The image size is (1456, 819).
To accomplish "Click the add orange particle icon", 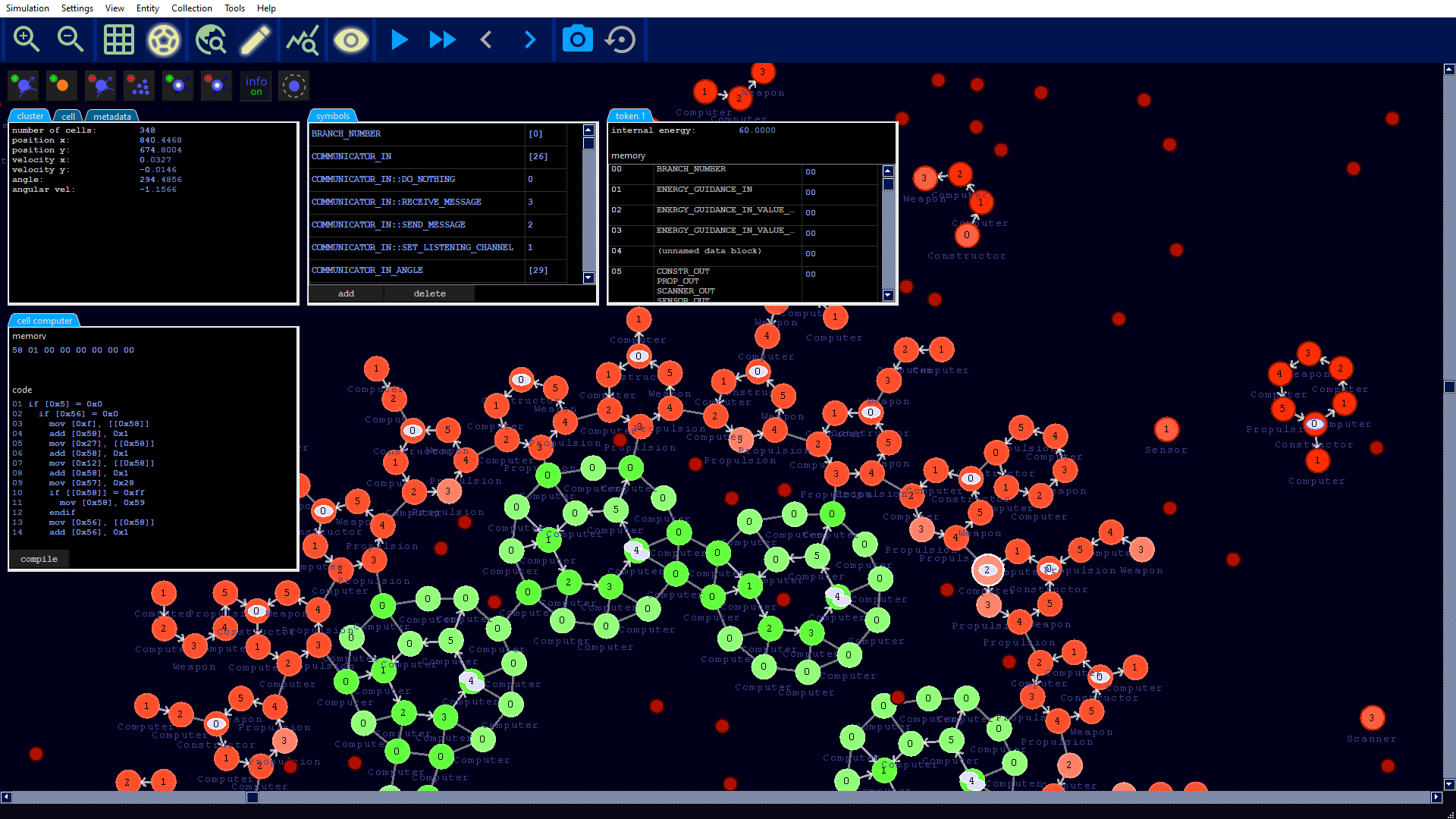I will pyautogui.click(x=61, y=86).
